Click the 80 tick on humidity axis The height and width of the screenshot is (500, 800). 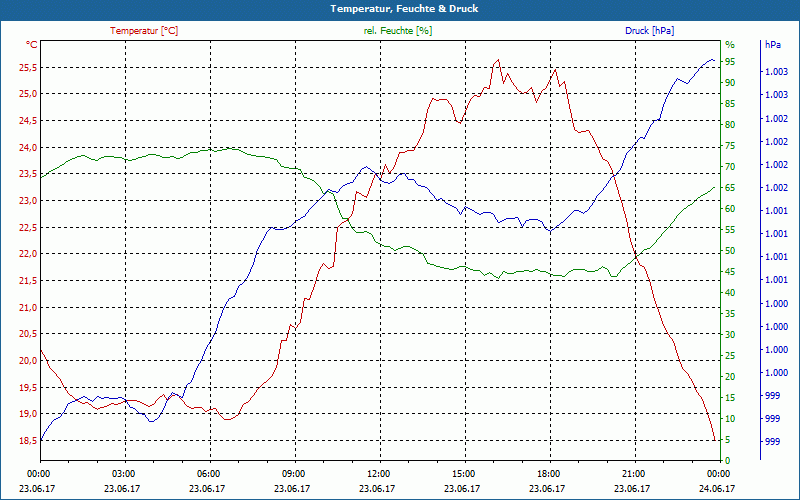tap(730, 124)
